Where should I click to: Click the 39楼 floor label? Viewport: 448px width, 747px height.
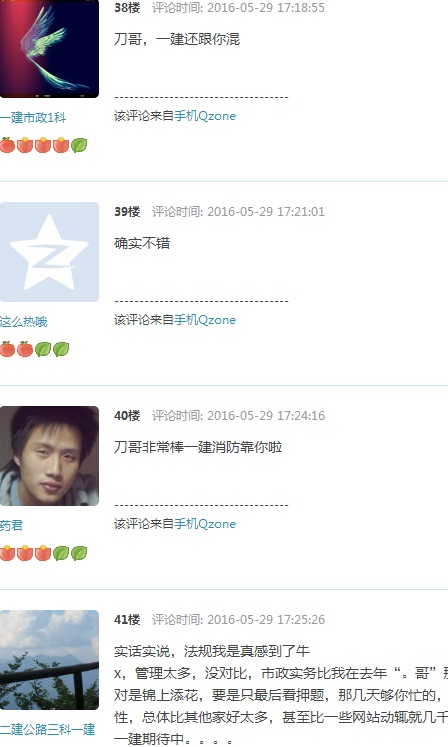[127, 212]
